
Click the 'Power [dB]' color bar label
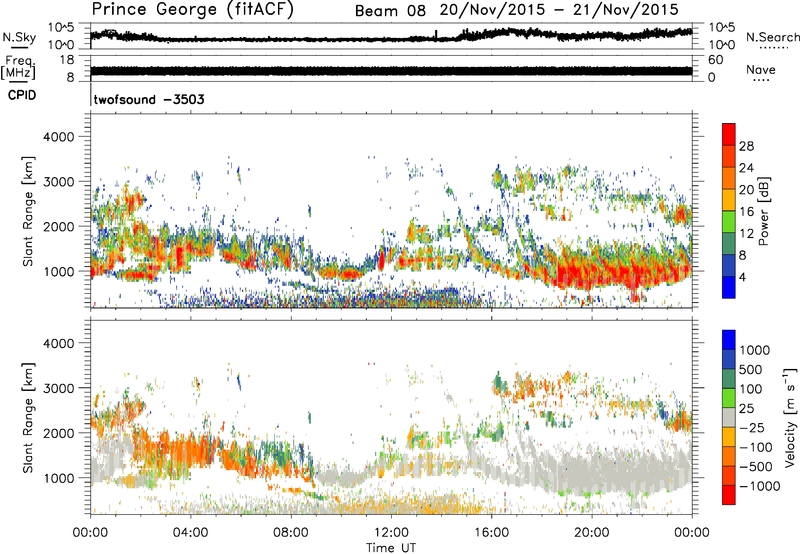click(x=763, y=211)
